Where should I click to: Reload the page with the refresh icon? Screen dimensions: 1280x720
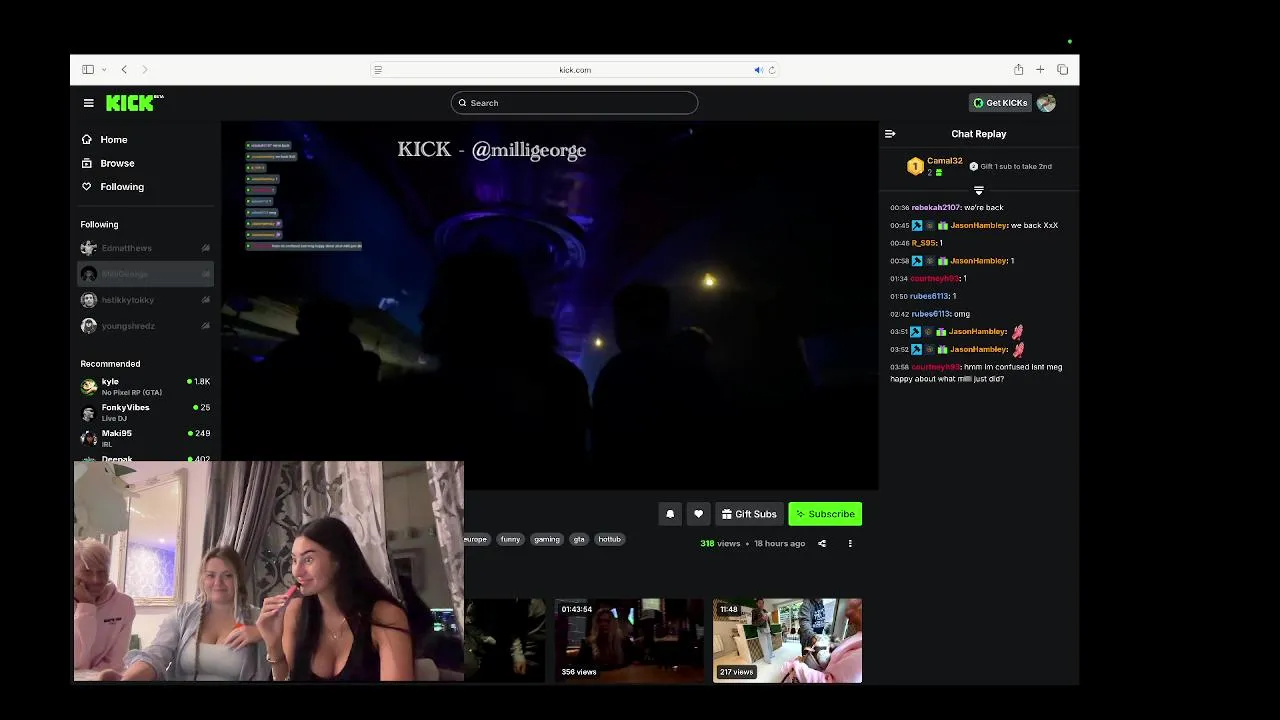[x=771, y=70]
